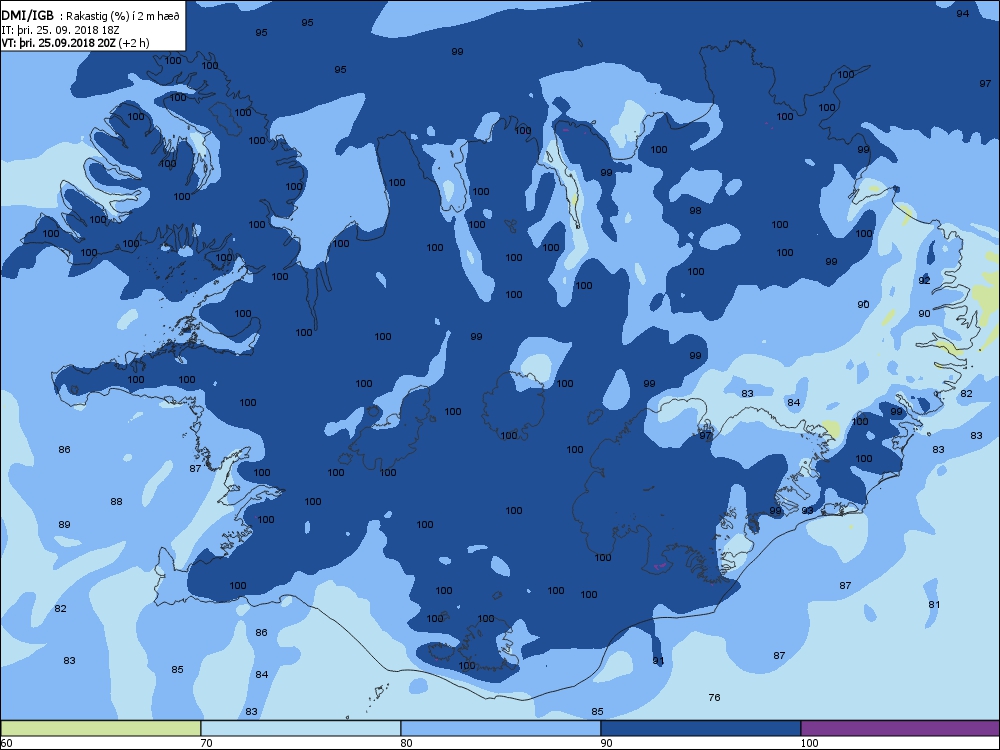
Task: Click the legend scale label "60"
Action: [x=6, y=743]
